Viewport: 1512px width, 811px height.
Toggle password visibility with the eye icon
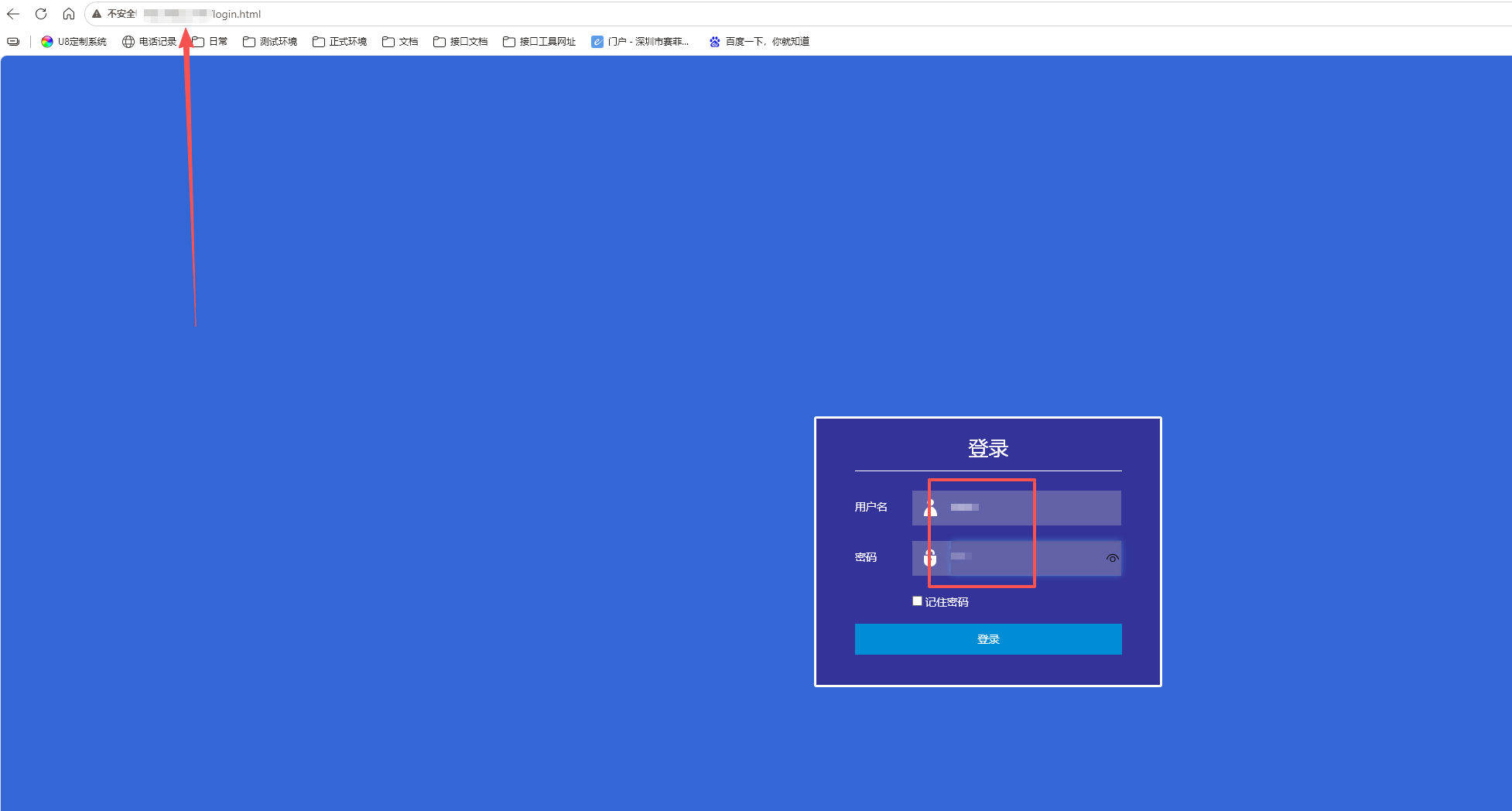coord(1113,558)
